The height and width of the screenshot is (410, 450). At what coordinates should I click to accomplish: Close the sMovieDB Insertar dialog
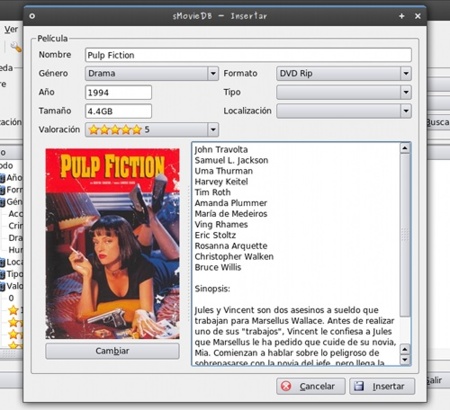tap(418, 16)
